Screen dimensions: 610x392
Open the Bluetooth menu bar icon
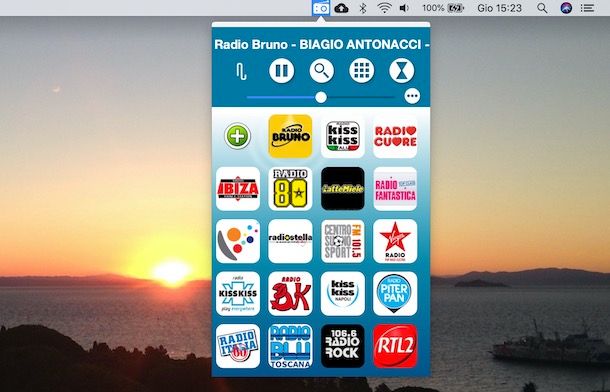pyautogui.click(x=363, y=8)
